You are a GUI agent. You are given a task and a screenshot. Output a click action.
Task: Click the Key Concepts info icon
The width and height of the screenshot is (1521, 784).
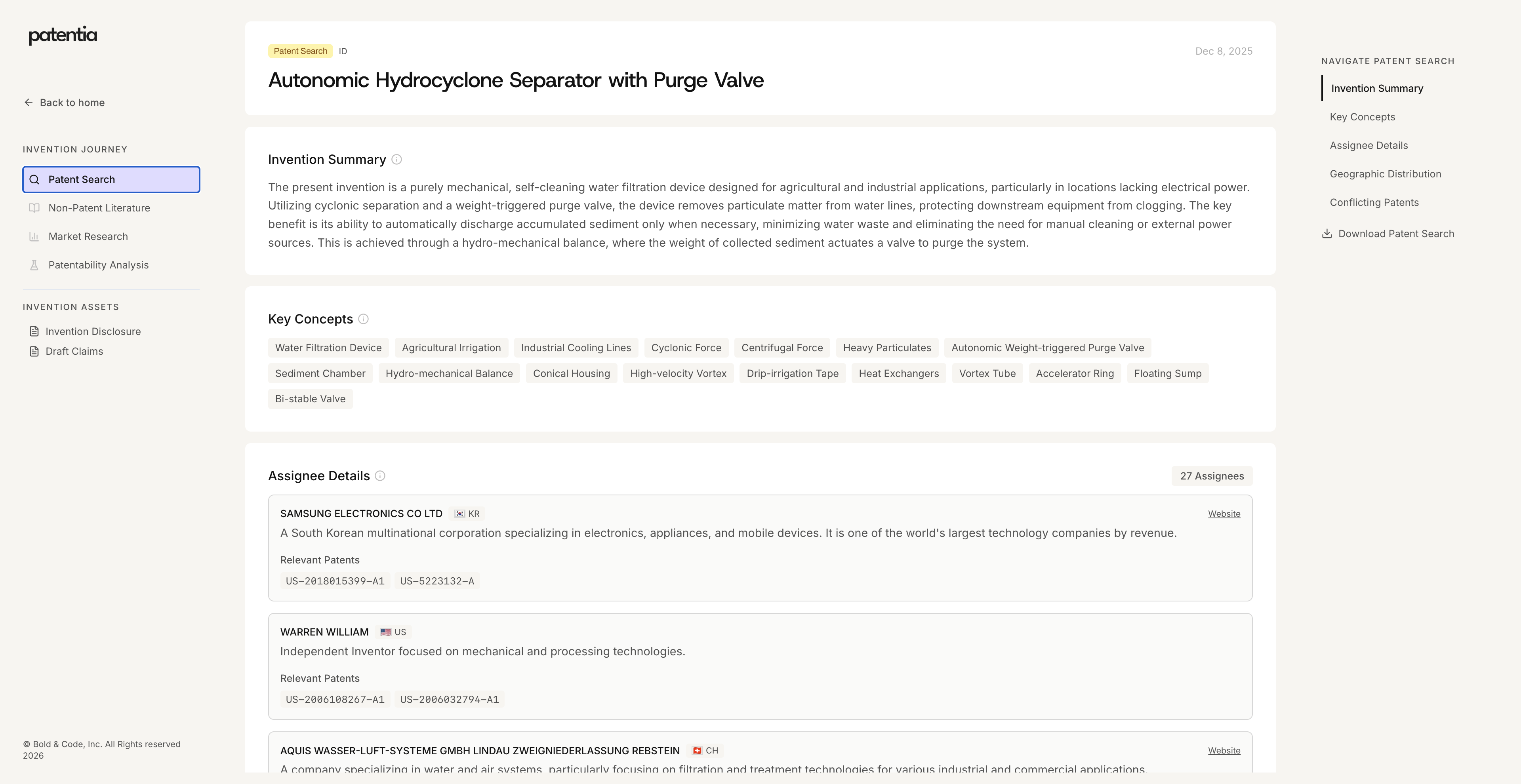pyautogui.click(x=364, y=319)
